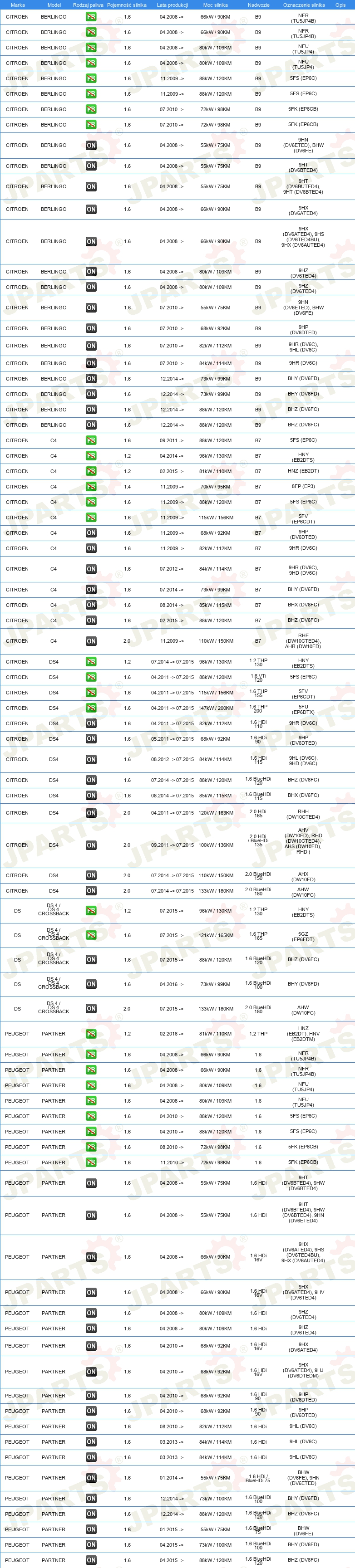Click the ON diesel icon in Berlingo 9HT (DV6BUTED4) row

click(91, 187)
